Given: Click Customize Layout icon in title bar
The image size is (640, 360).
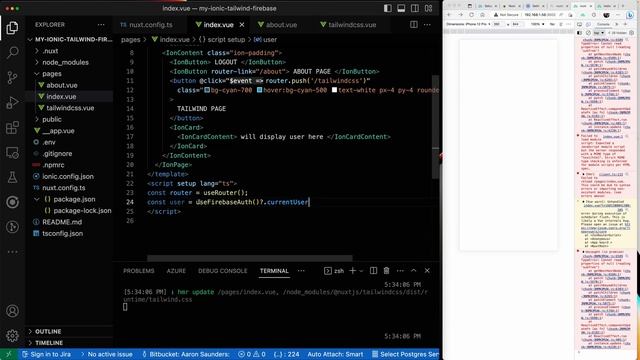Looking at the screenshot, I should pyautogui.click(x=429, y=8).
